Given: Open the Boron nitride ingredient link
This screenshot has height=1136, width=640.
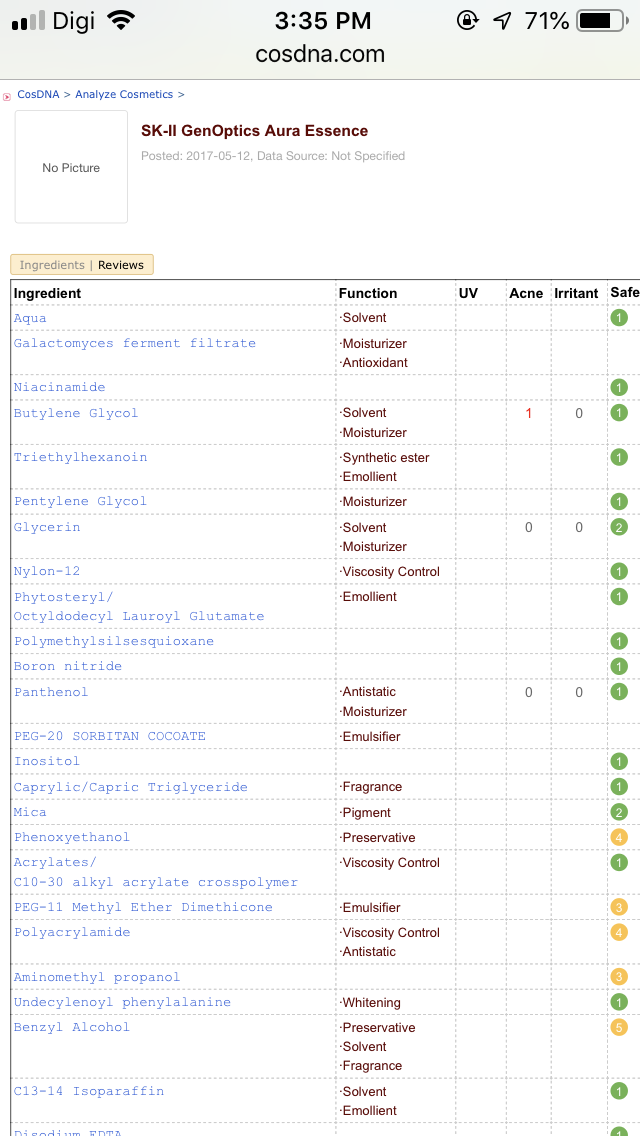Looking at the screenshot, I should coord(68,666).
